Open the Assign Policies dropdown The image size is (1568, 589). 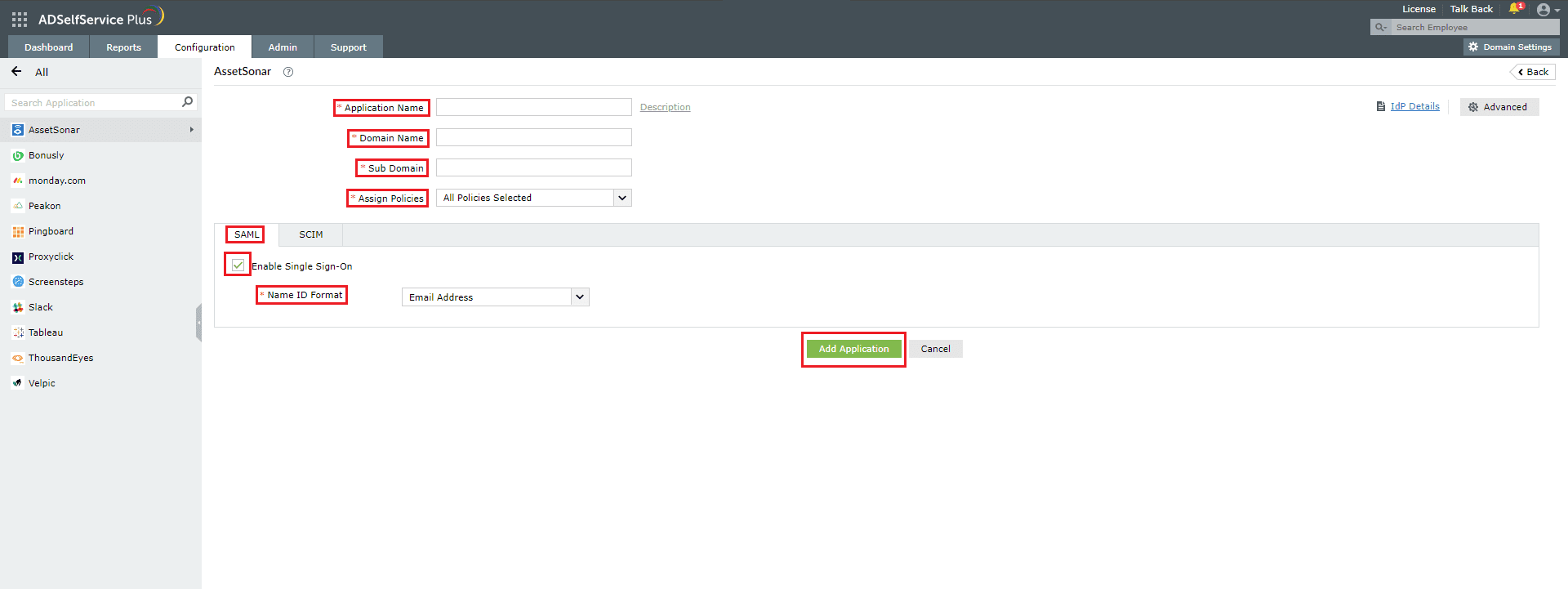click(534, 198)
